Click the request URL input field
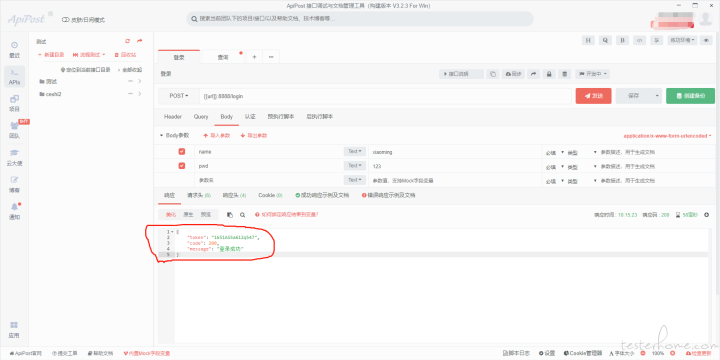 click(385, 96)
